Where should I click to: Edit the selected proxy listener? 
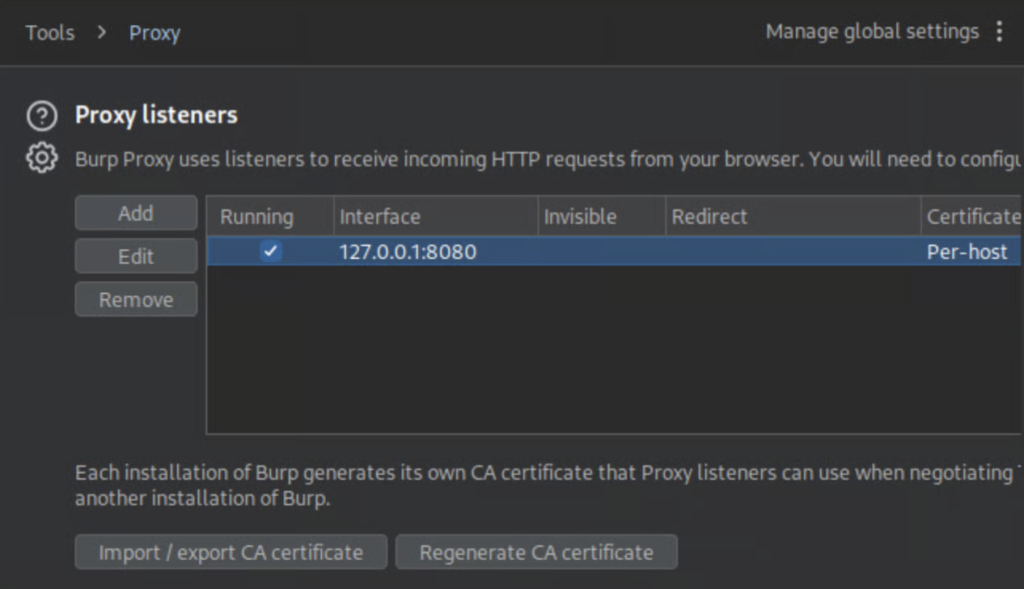point(135,256)
